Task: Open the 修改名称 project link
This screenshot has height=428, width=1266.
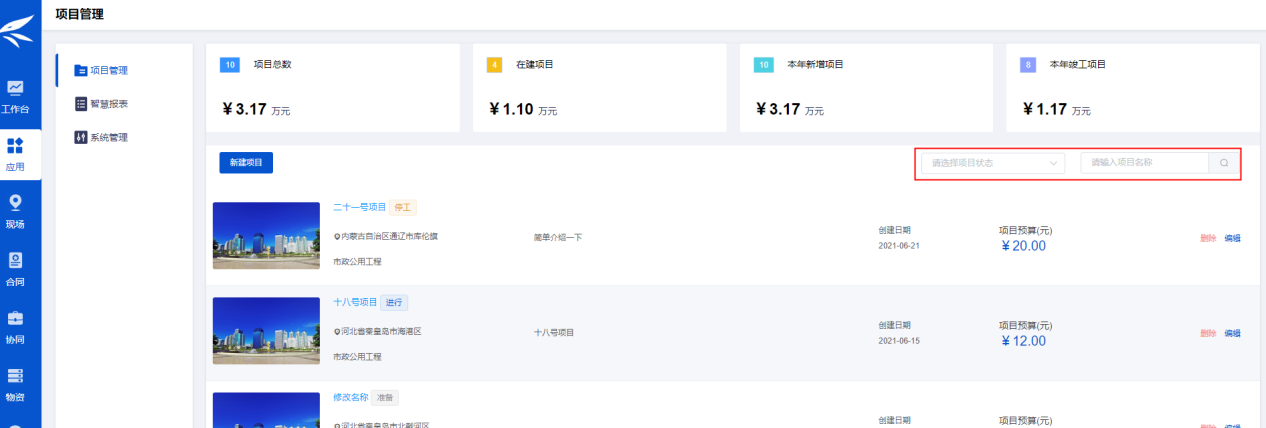Action: coord(350,397)
